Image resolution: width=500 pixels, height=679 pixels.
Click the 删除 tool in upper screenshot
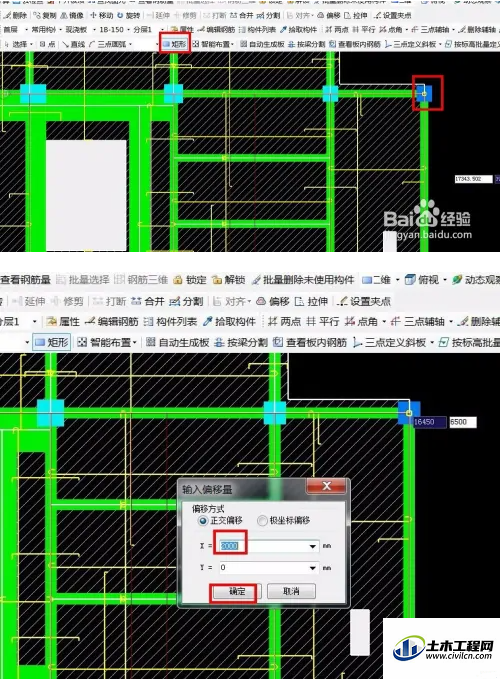(15, 16)
